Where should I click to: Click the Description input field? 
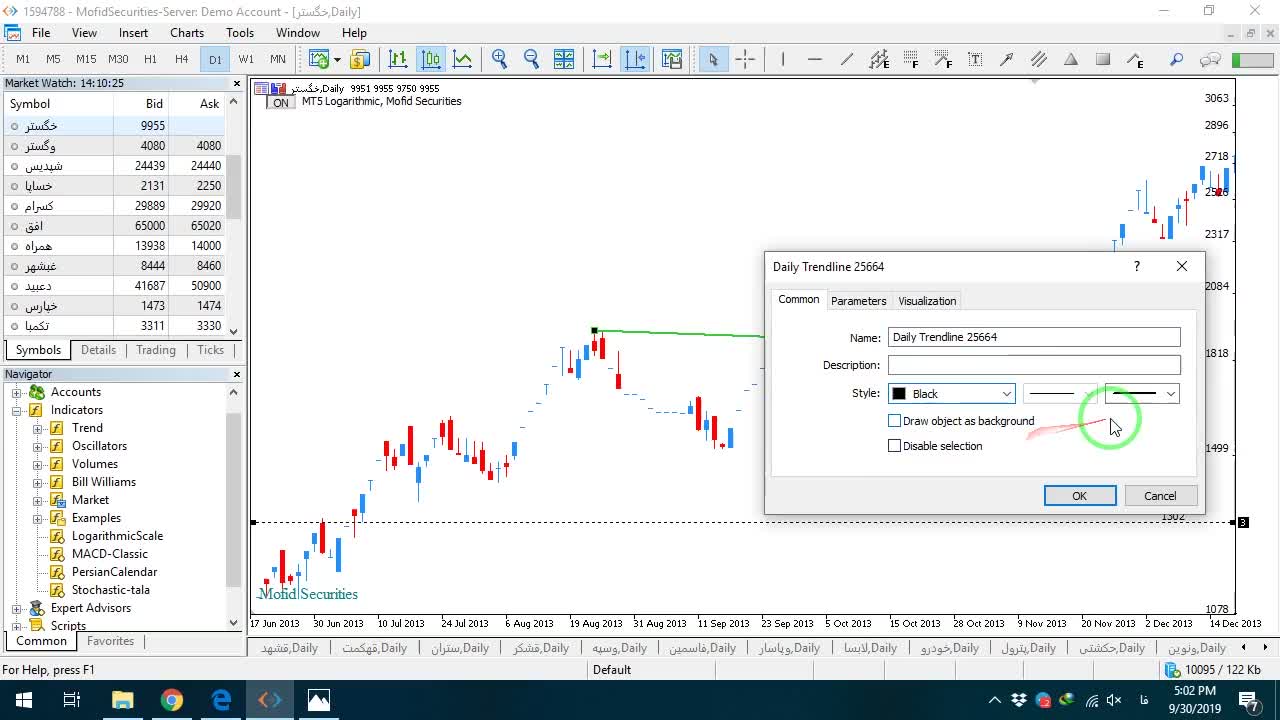coord(1034,365)
